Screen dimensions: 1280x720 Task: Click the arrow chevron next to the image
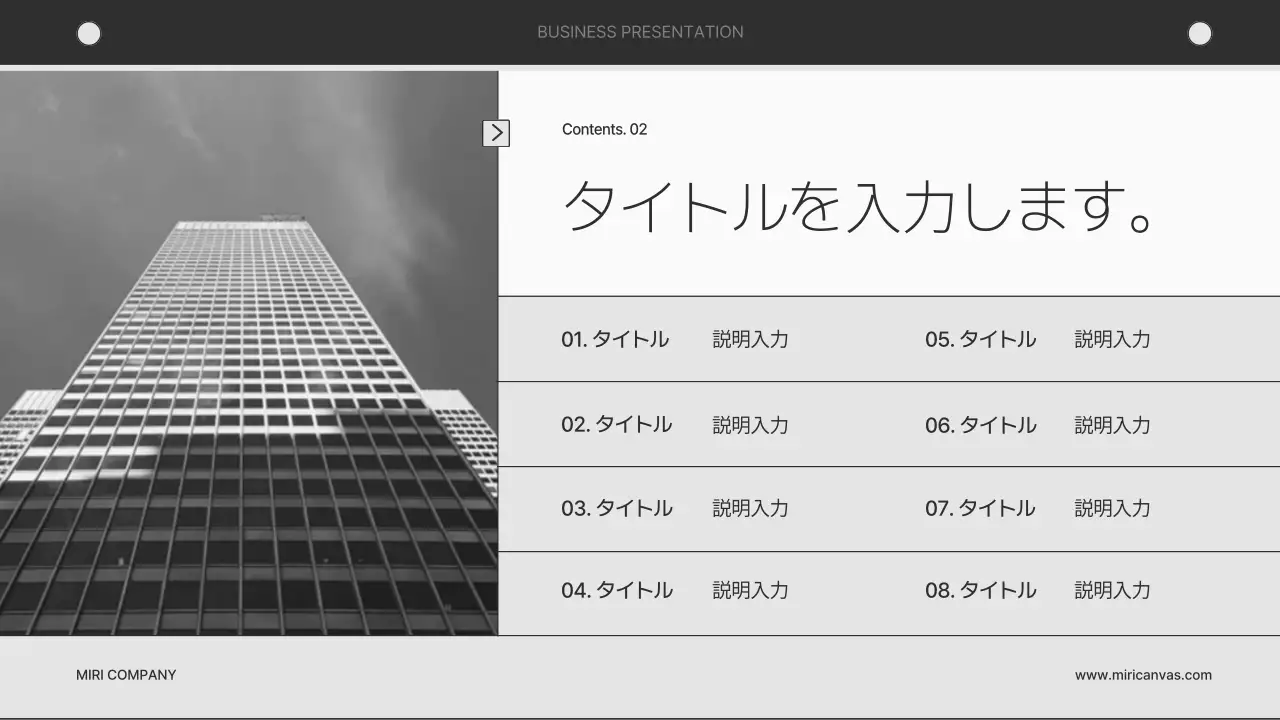click(497, 132)
